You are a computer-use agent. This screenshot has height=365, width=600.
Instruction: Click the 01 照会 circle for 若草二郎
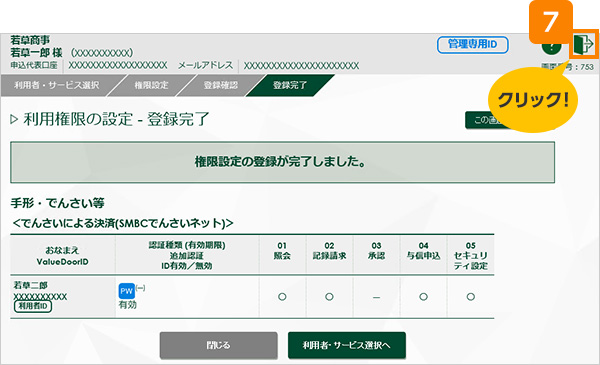tap(282, 297)
